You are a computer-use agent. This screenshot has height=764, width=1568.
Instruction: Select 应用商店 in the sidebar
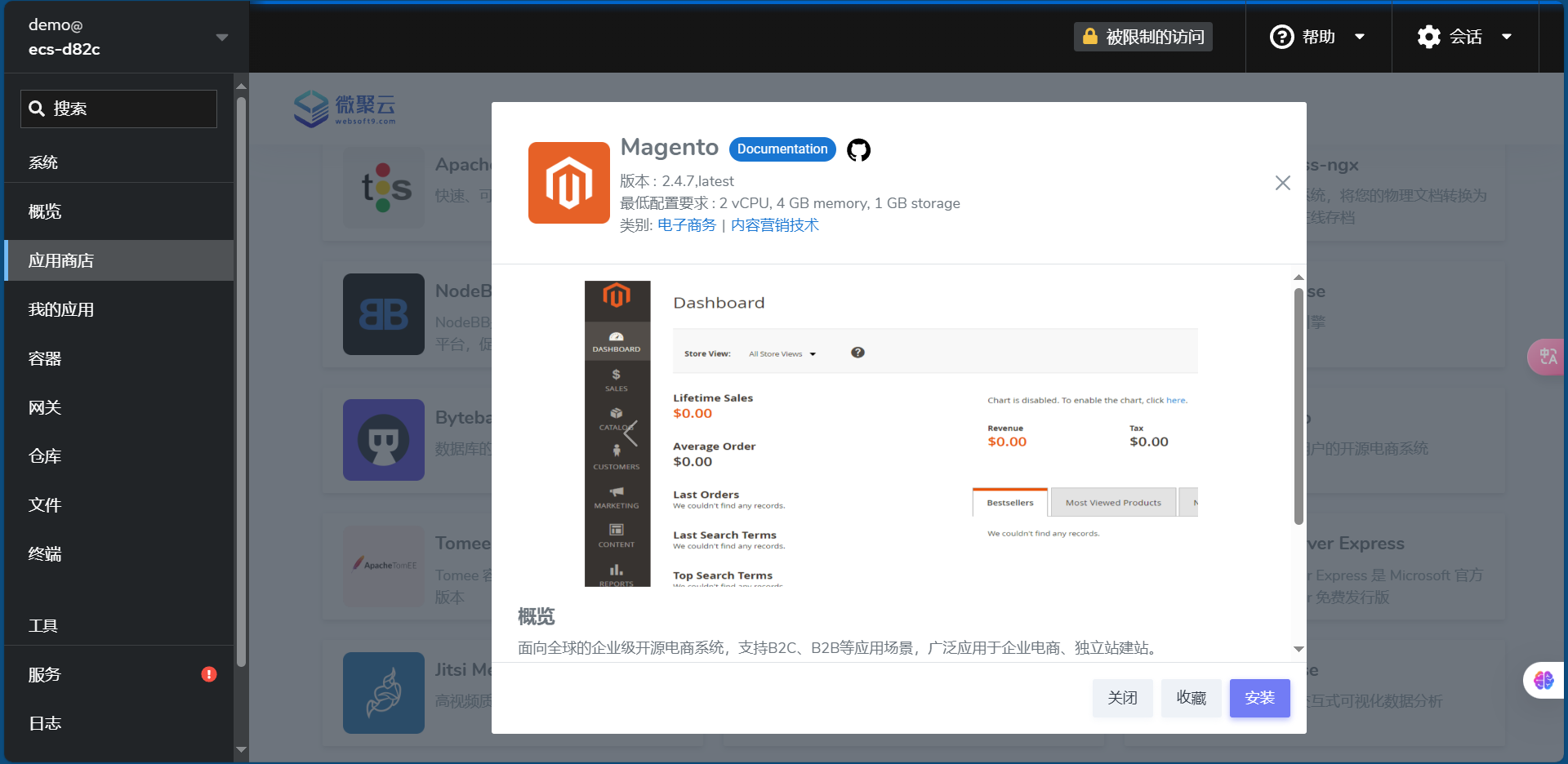coord(119,260)
